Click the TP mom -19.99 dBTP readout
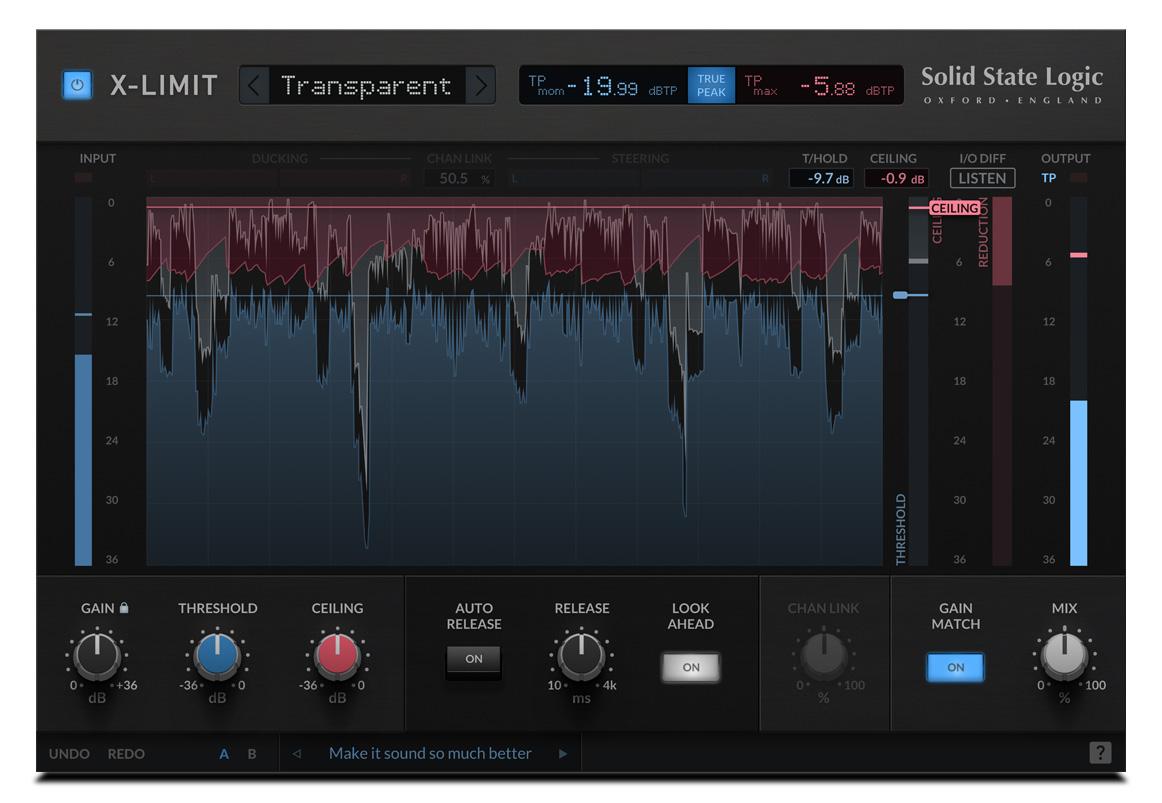The width and height of the screenshot is (1162, 803). [x=603, y=86]
